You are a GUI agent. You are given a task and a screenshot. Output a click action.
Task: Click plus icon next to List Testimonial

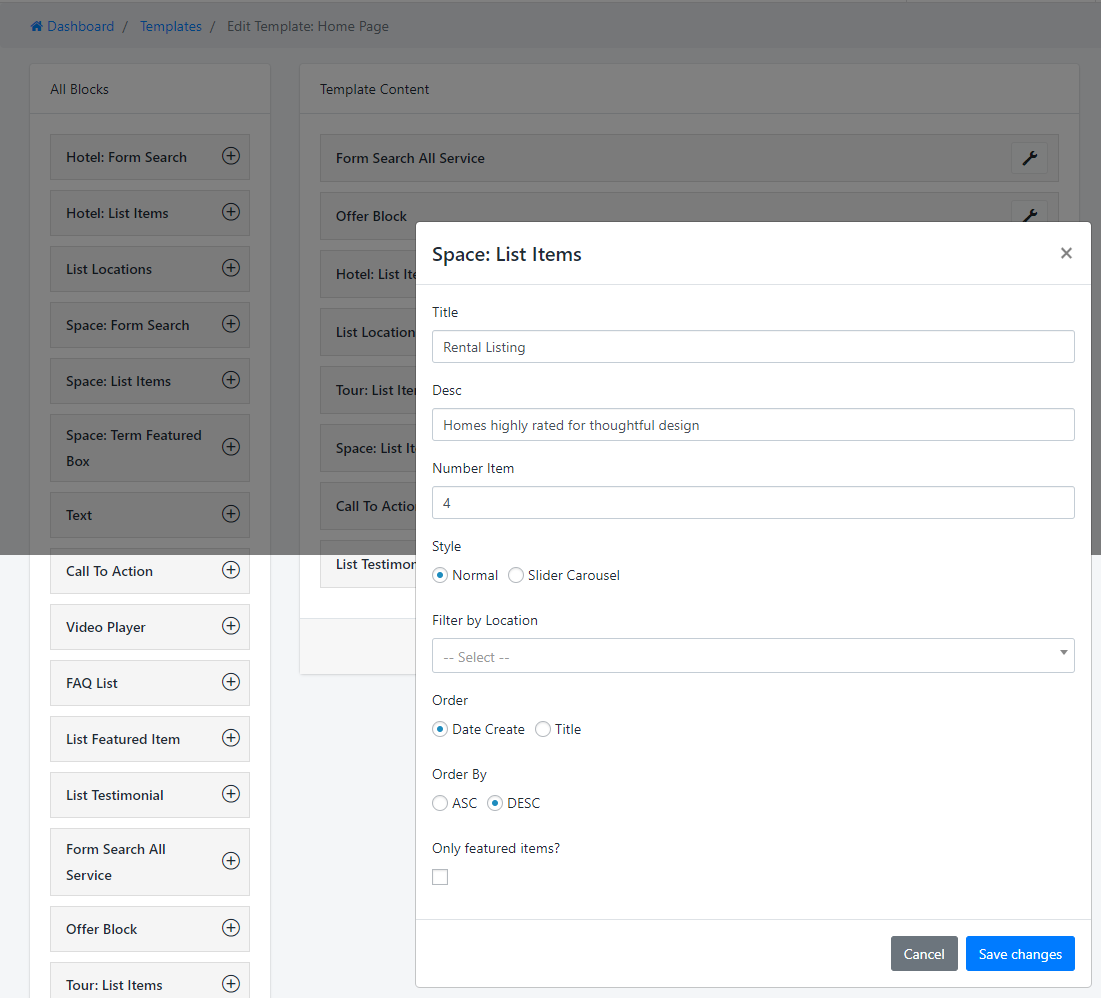[231, 794]
